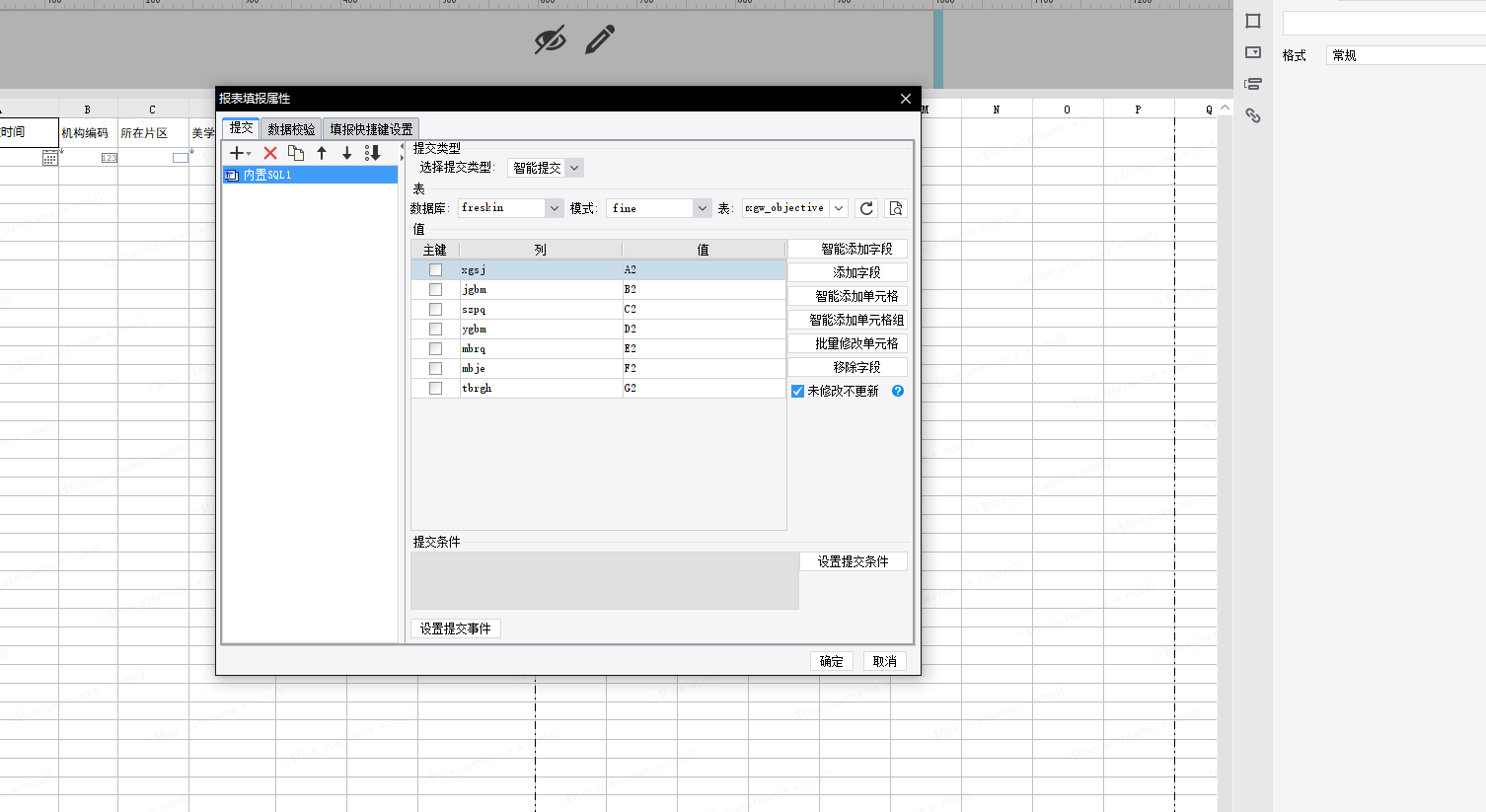The width and height of the screenshot is (1486, 812).
Task: Switch to the 提交 tab
Action: [x=241, y=128]
